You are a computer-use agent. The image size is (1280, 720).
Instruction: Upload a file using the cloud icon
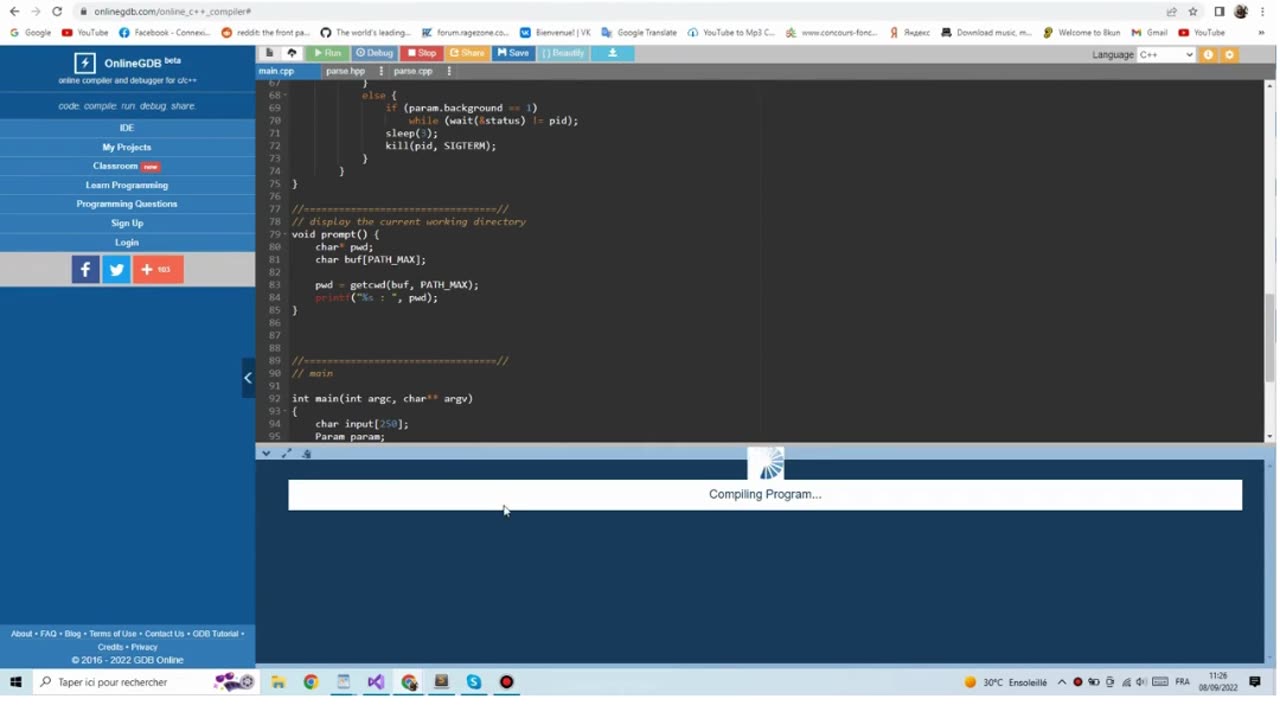292,53
